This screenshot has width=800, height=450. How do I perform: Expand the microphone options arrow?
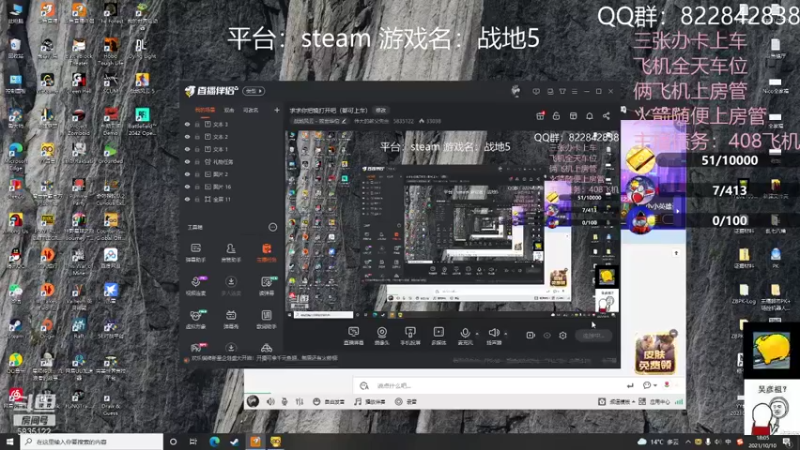pos(477,334)
